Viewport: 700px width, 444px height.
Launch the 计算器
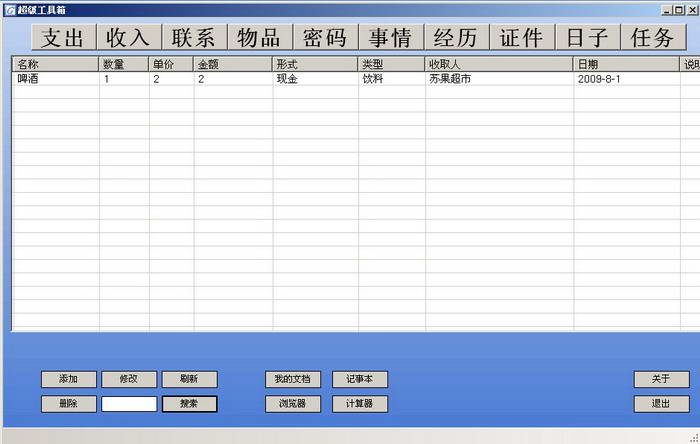click(360, 404)
